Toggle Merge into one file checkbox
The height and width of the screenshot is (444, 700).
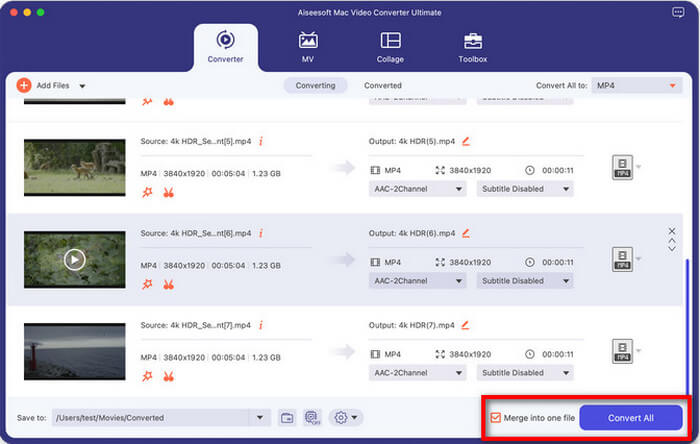pos(496,418)
